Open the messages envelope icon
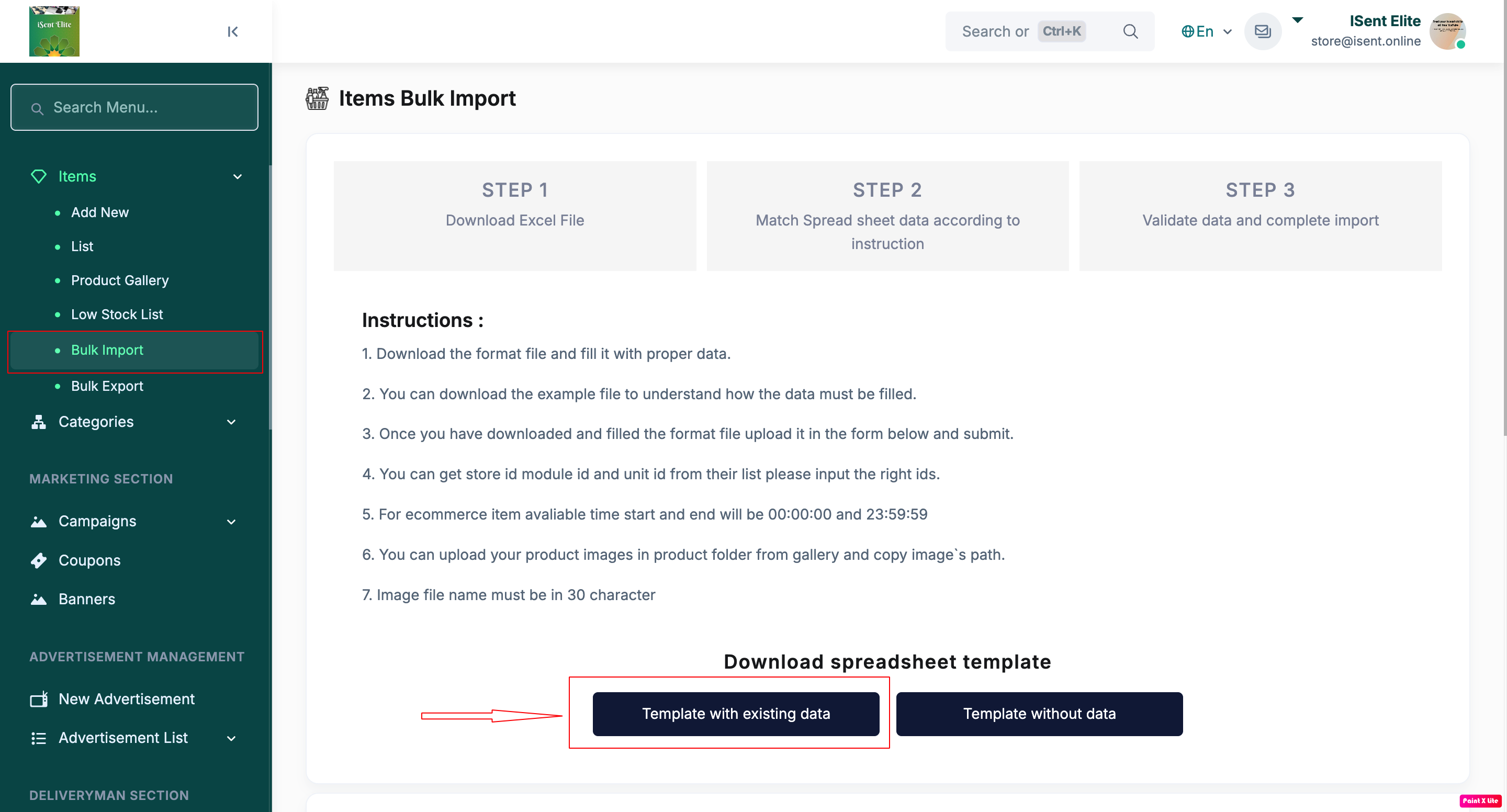The height and width of the screenshot is (812, 1507). pyautogui.click(x=1263, y=31)
